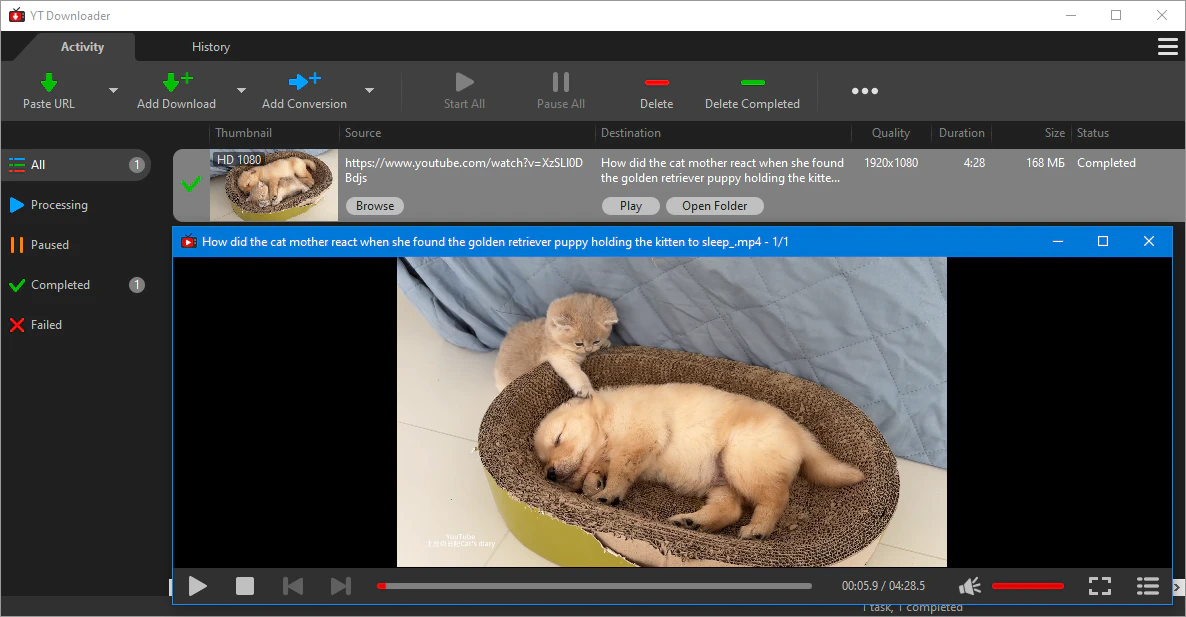Viewport: 1186px width, 617px height.
Task: Switch to the History tab
Action: [x=210, y=47]
